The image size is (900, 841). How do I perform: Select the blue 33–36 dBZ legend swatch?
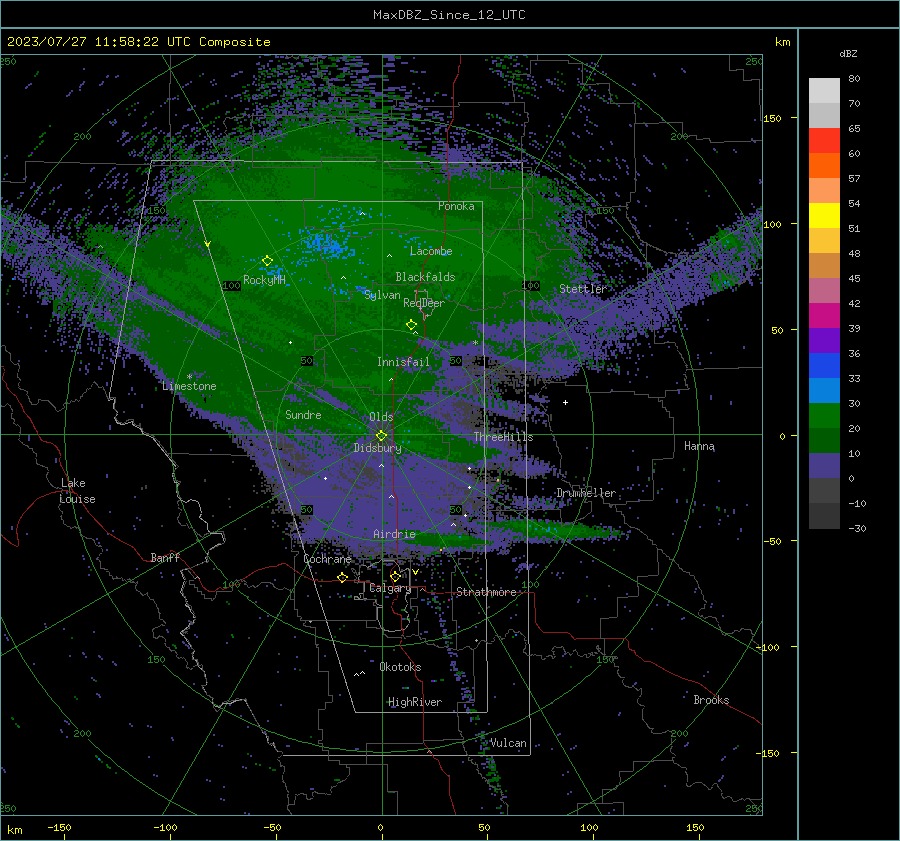click(x=824, y=366)
